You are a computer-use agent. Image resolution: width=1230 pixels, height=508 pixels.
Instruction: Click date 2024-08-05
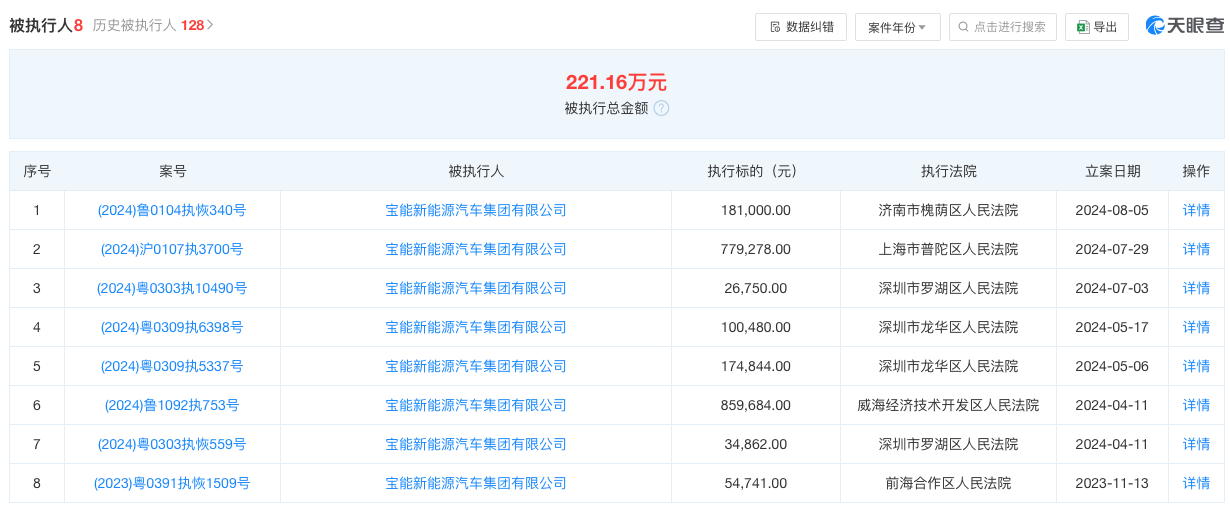[x=1113, y=210]
